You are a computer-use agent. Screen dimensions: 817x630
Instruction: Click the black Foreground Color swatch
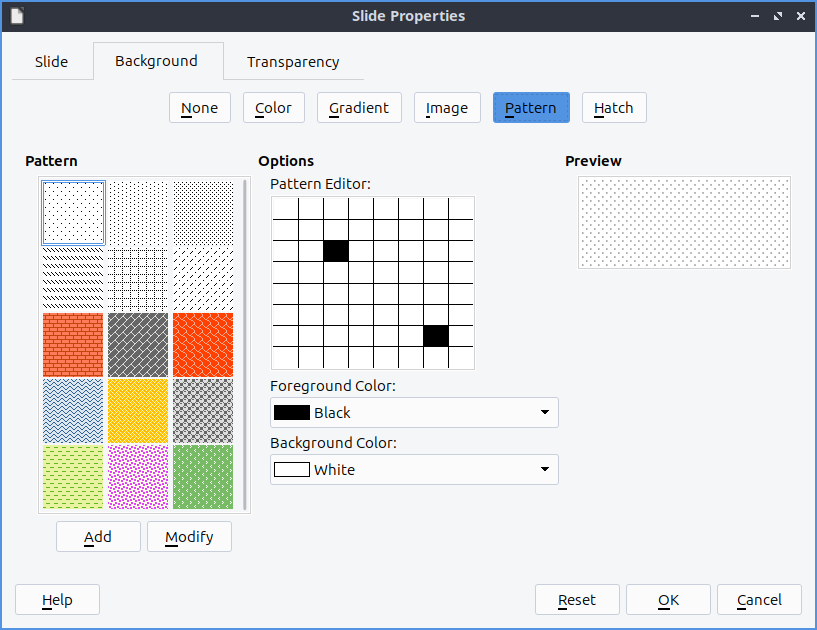[292, 413]
